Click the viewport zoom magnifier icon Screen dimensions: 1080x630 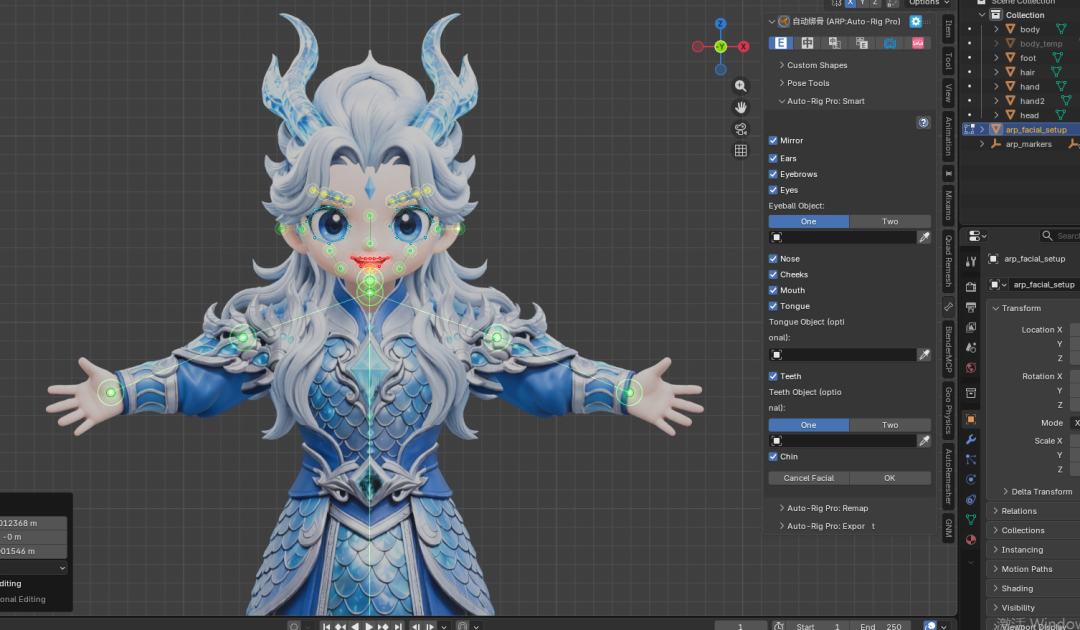tap(740, 86)
